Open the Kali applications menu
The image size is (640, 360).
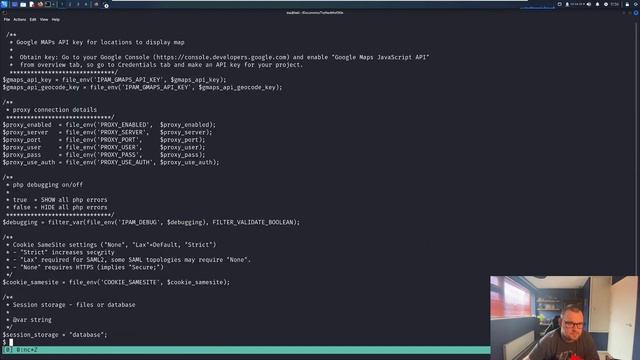point(4,4)
